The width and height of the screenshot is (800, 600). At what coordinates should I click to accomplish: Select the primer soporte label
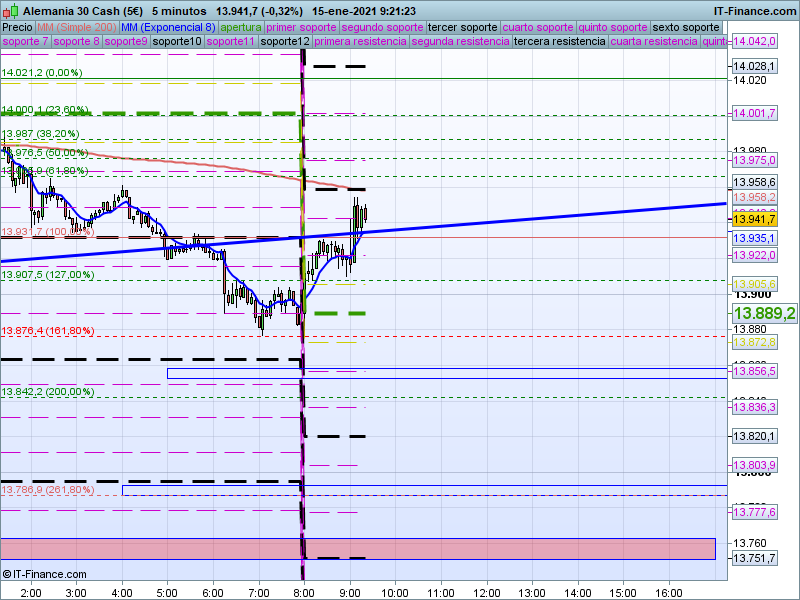[x=303, y=27]
